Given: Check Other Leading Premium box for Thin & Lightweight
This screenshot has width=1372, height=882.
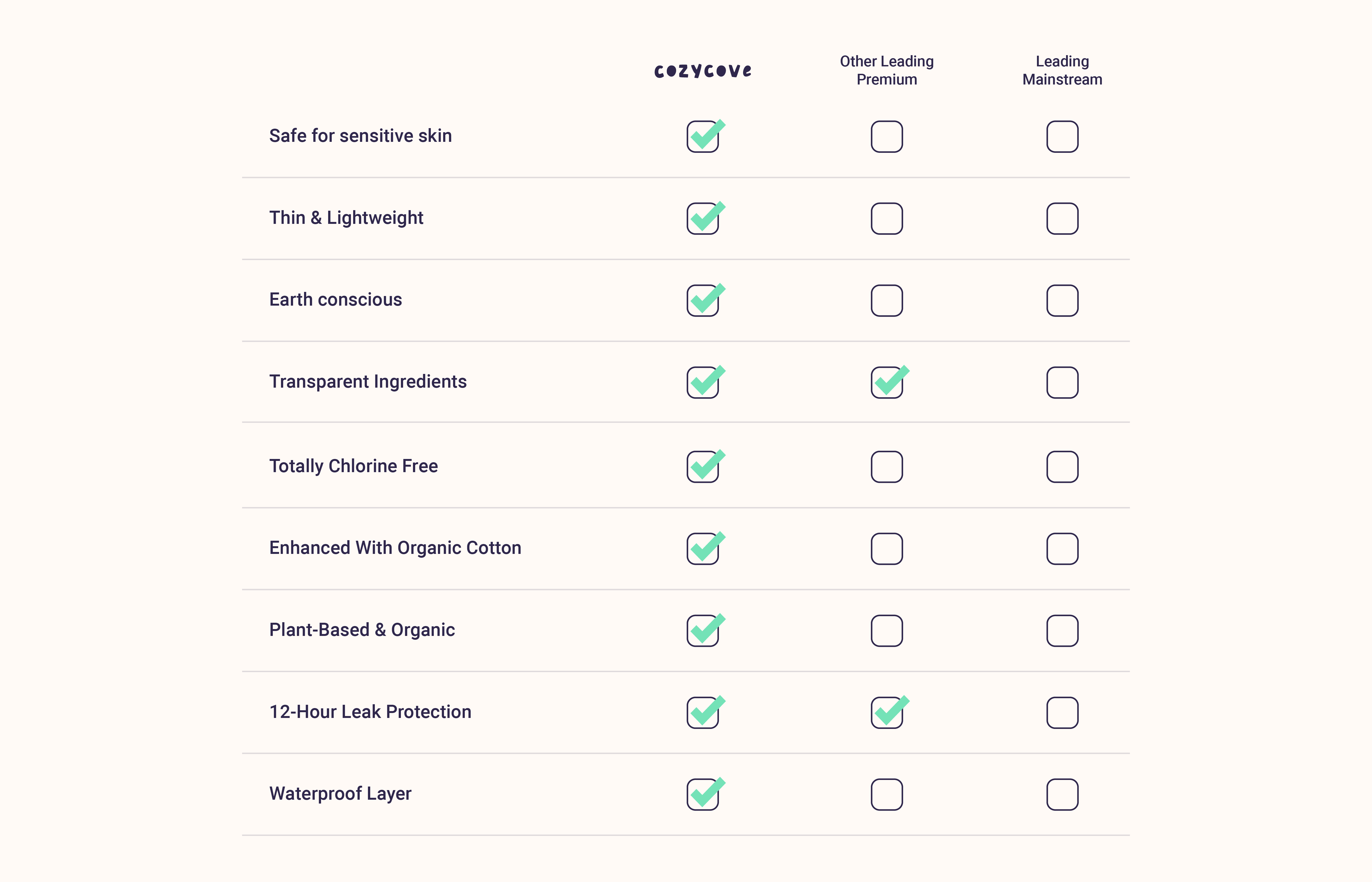Looking at the screenshot, I should (886, 219).
